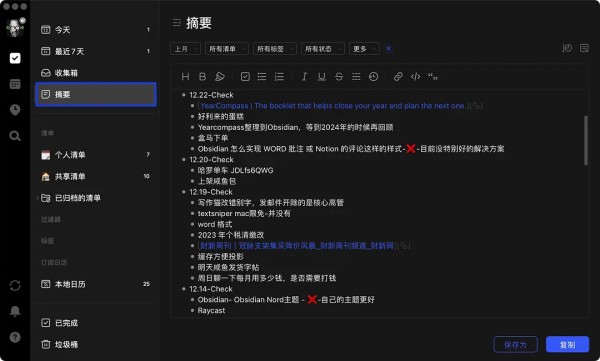Insert a code block

click(416, 77)
